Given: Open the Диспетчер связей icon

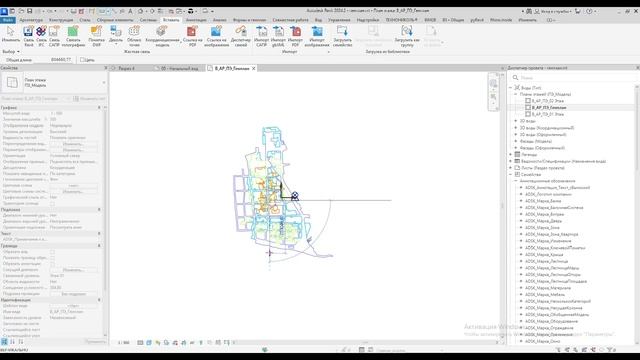Looking at the screenshot, I should pyautogui.click(x=240, y=32).
